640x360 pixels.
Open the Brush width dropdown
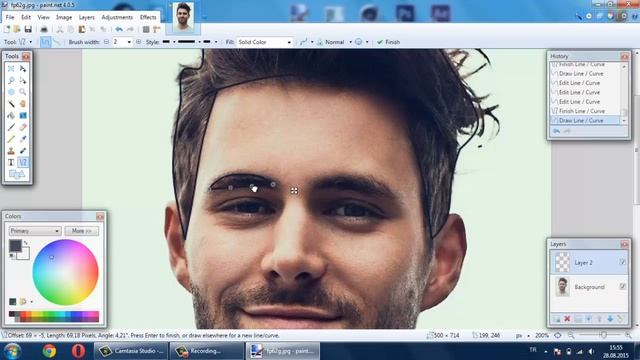pos(129,42)
